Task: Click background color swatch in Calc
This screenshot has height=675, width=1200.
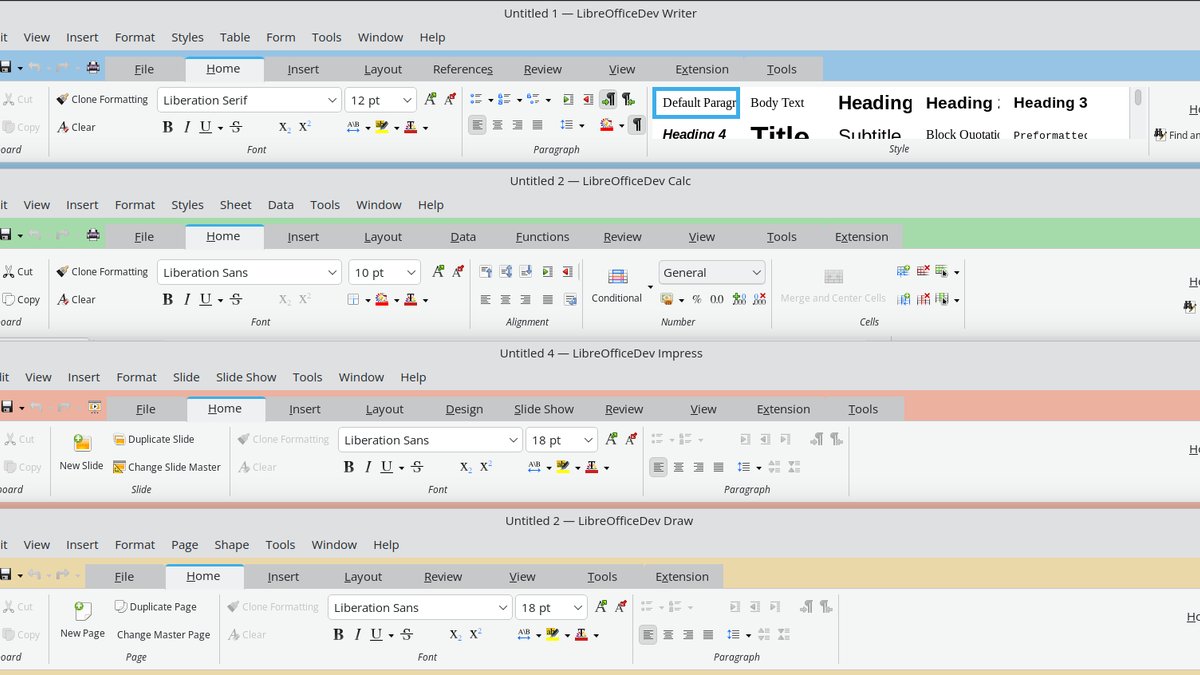Action: (x=382, y=299)
